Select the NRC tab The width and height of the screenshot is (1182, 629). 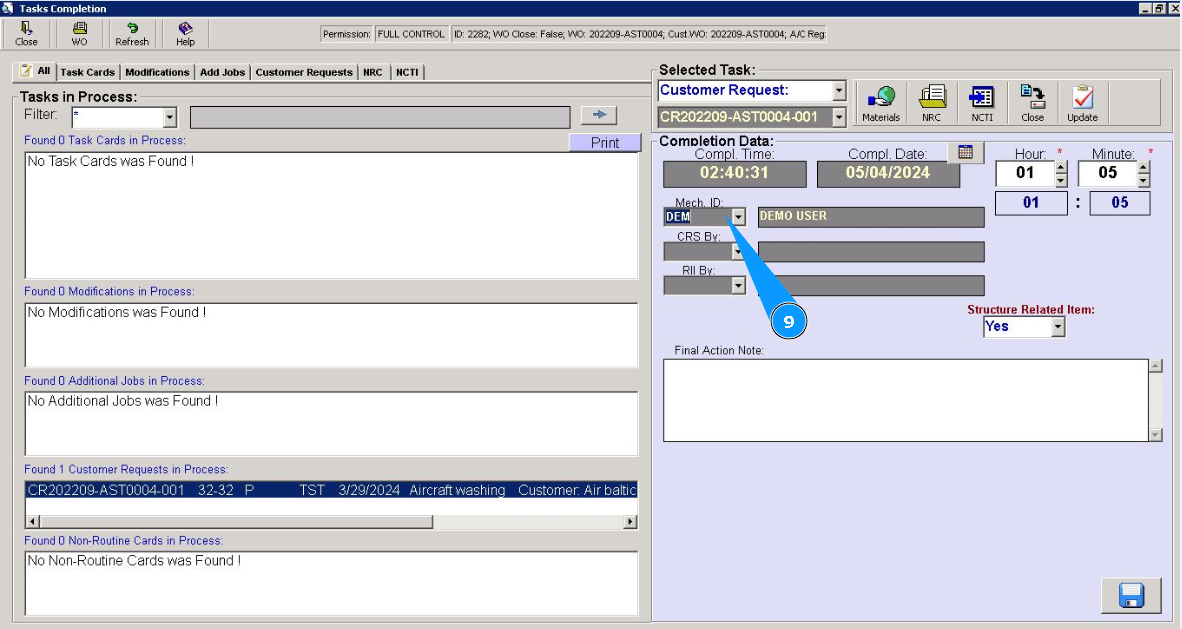click(372, 72)
